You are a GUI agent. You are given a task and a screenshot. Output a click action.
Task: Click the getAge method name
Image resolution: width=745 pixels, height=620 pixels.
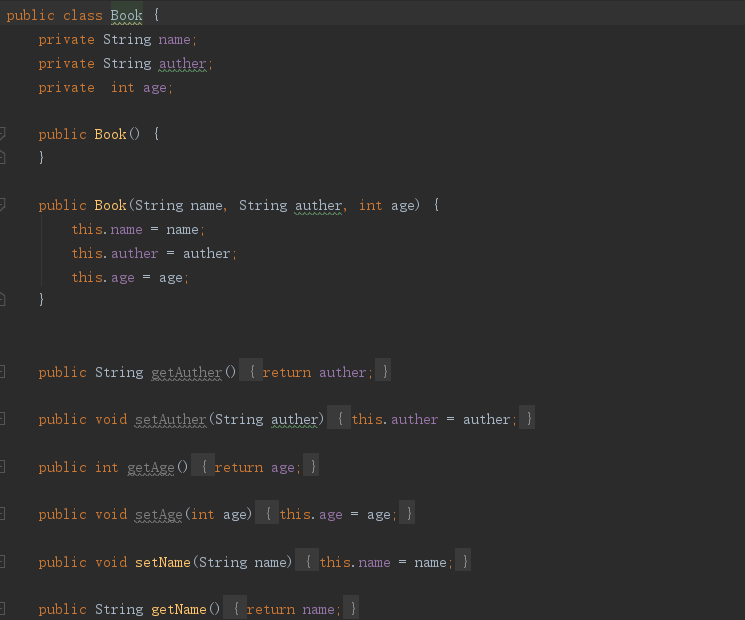[151, 467]
